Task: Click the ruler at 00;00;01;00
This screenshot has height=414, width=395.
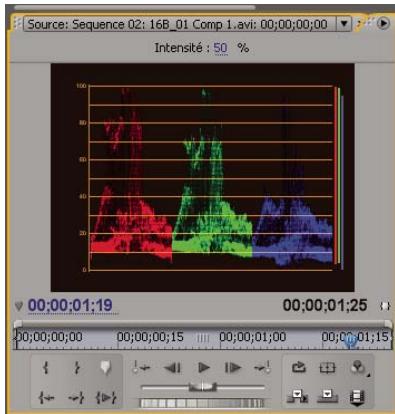Action: pos(253,337)
